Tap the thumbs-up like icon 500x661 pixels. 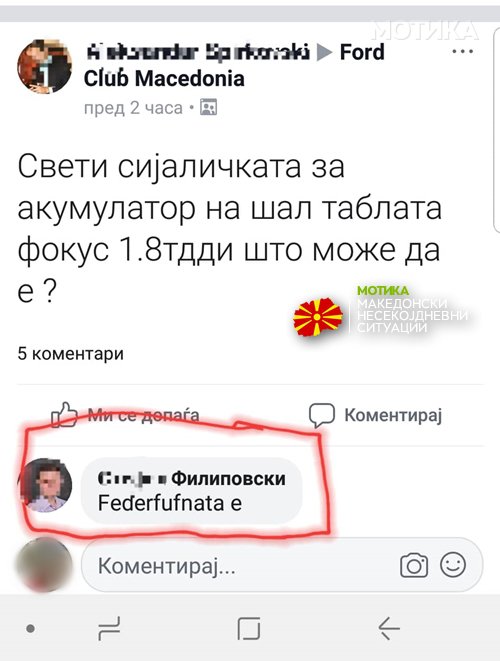pyautogui.click(x=65, y=415)
